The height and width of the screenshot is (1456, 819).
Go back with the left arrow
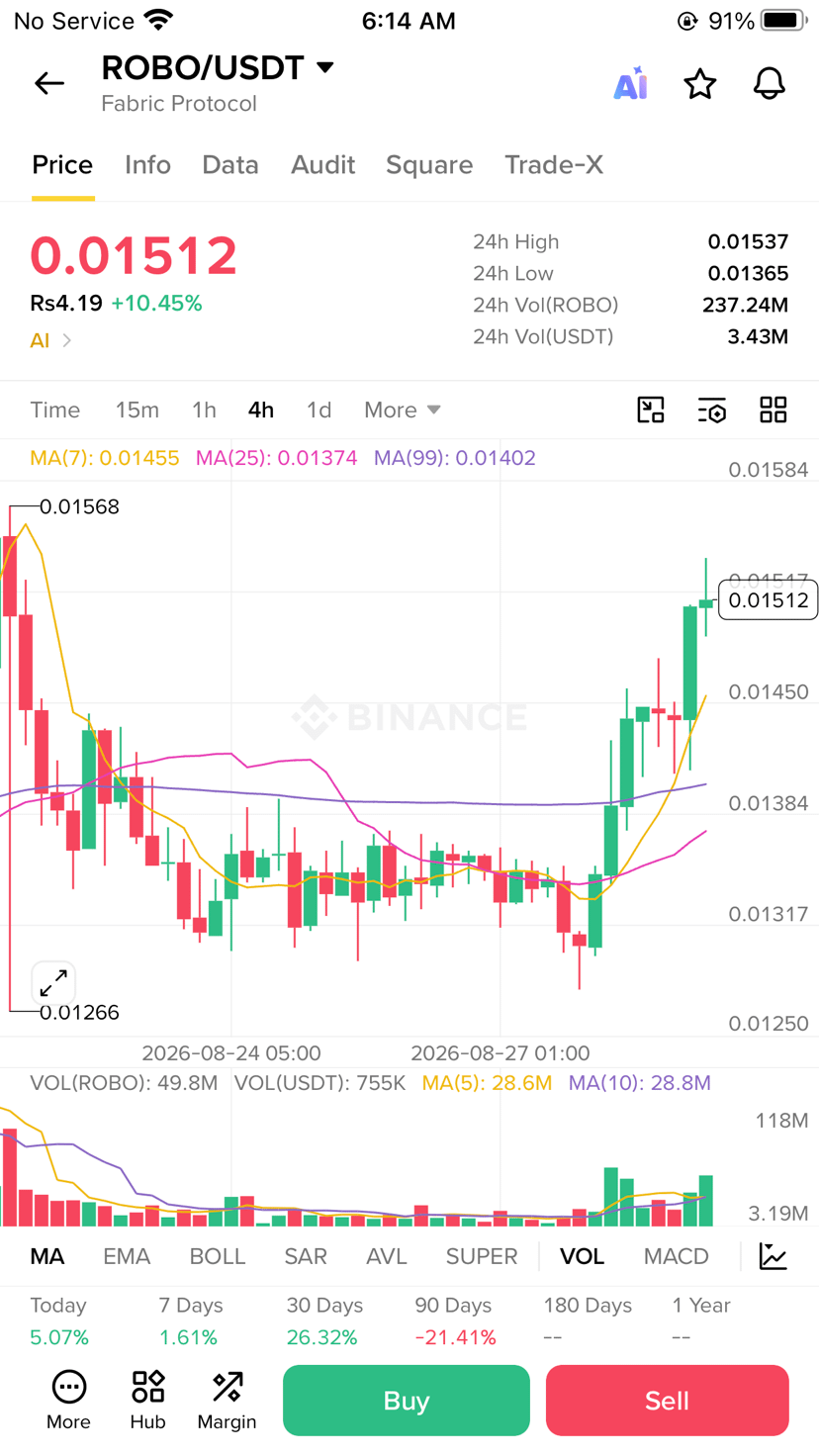click(x=49, y=84)
